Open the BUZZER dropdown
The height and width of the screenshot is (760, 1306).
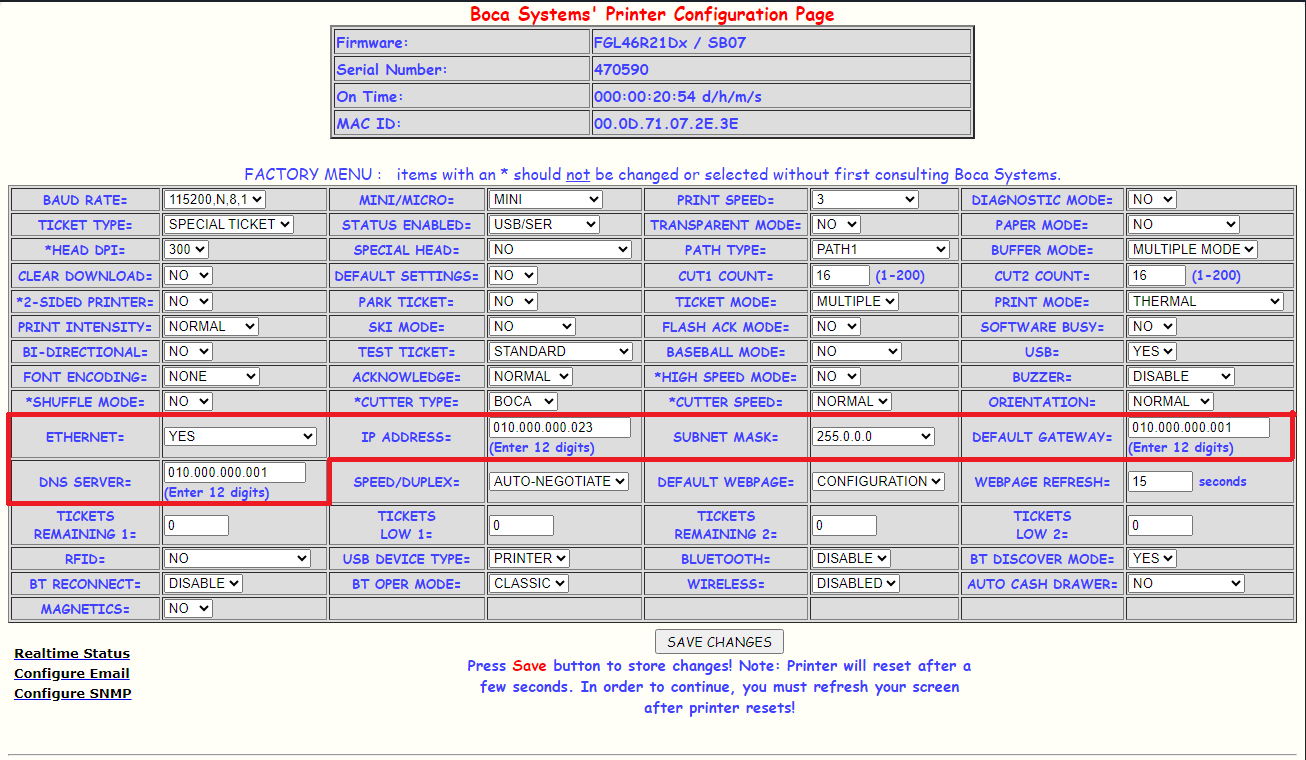click(x=1181, y=376)
